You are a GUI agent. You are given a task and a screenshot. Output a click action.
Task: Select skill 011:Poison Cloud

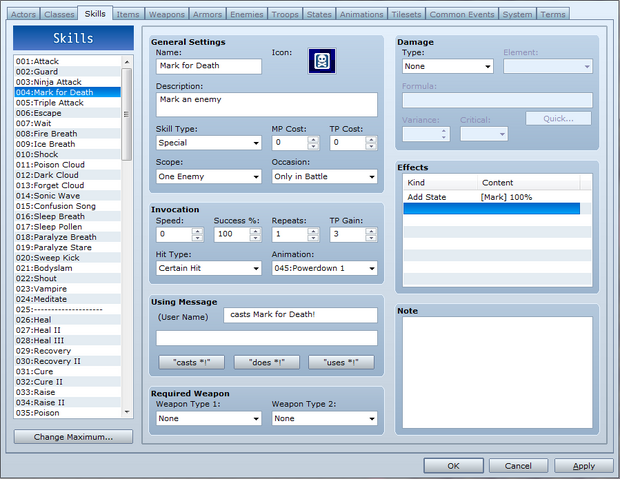pyautogui.click(x=68, y=165)
